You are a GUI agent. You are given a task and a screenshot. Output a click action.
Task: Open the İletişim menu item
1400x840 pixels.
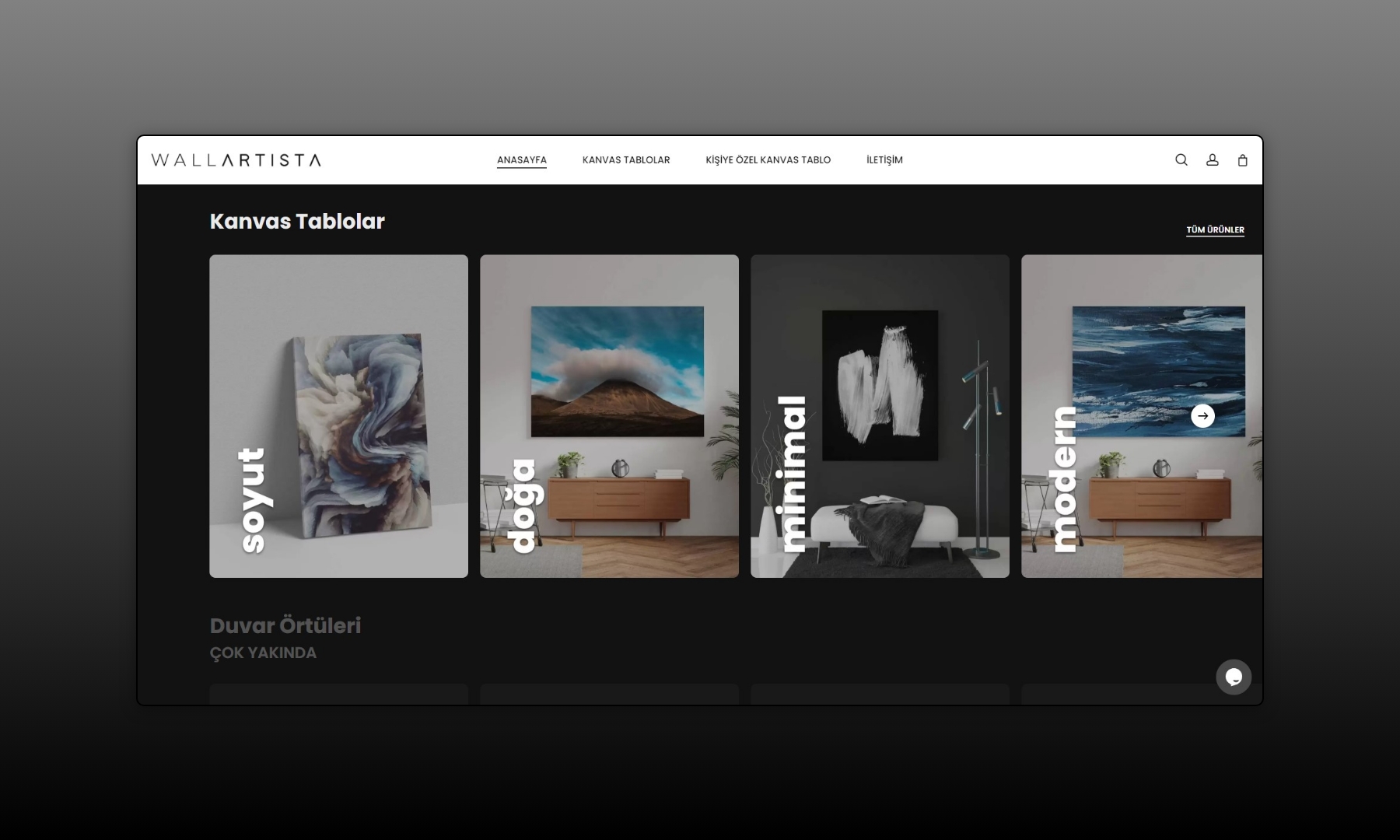pyautogui.click(x=884, y=160)
